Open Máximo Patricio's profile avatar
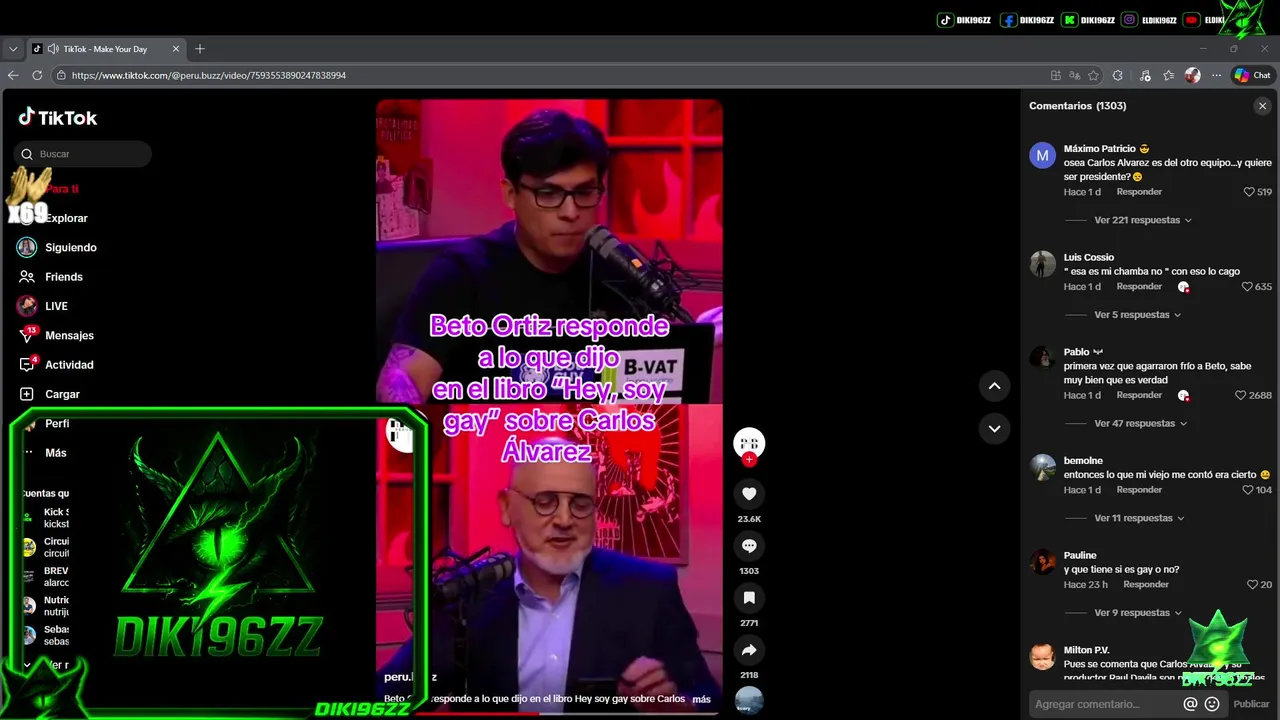The image size is (1280, 720). pos(1043,155)
